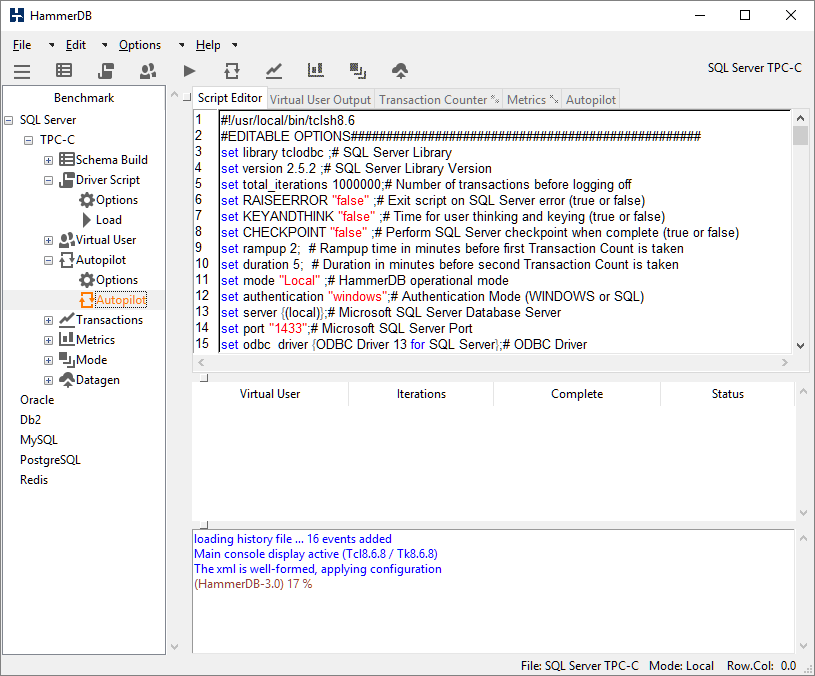
Task: Select the Script Editor tab
Action: point(230,98)
